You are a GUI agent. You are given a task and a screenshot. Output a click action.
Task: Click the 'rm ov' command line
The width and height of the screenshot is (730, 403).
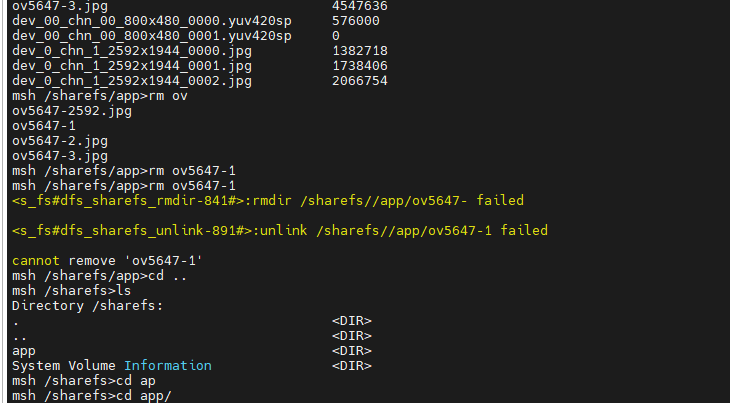pyautogui.click(x=100, y=96)
